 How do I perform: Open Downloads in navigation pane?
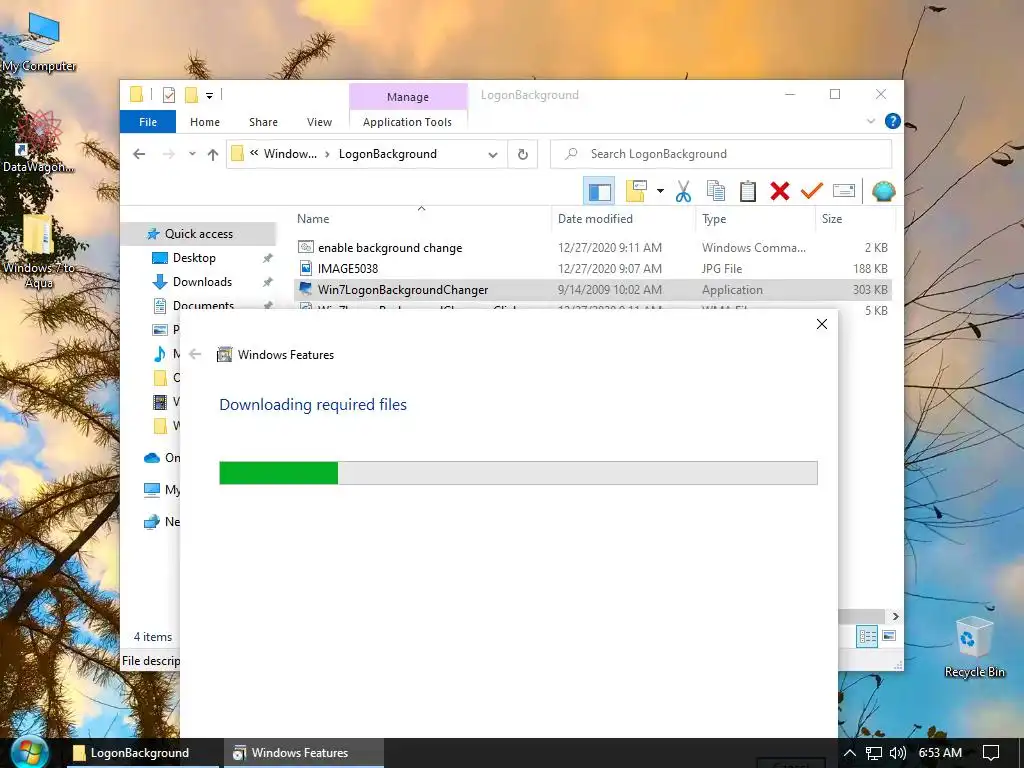coord(202,282)
